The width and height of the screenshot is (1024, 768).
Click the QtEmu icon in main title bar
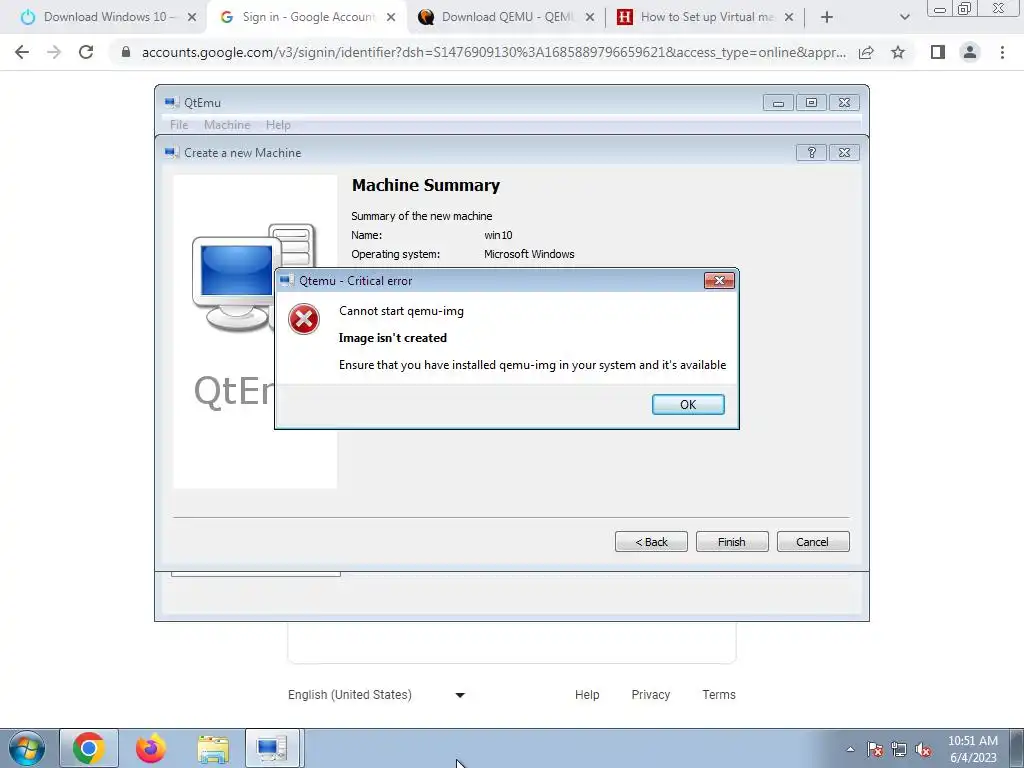click(x=172, y=103)
